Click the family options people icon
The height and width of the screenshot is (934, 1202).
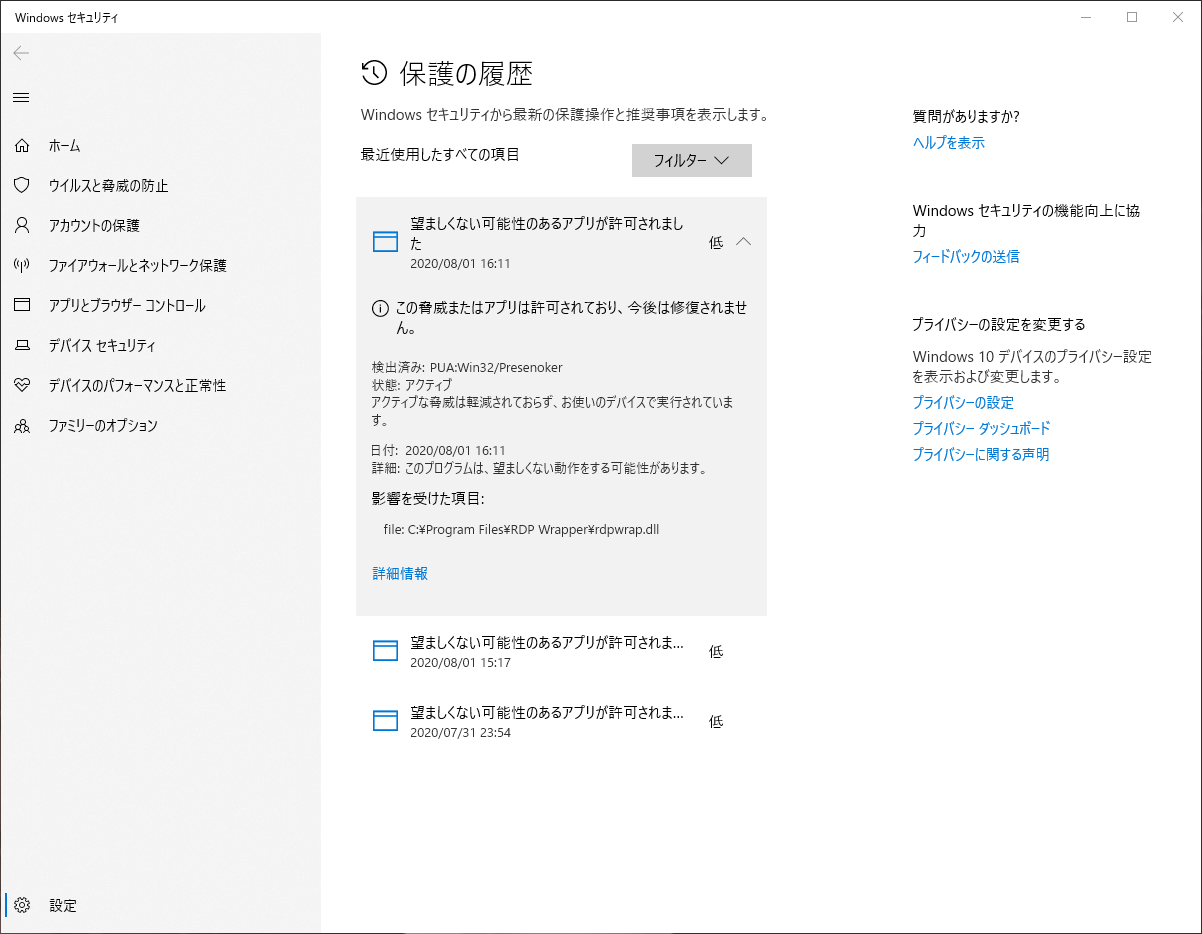click(21, 425)
